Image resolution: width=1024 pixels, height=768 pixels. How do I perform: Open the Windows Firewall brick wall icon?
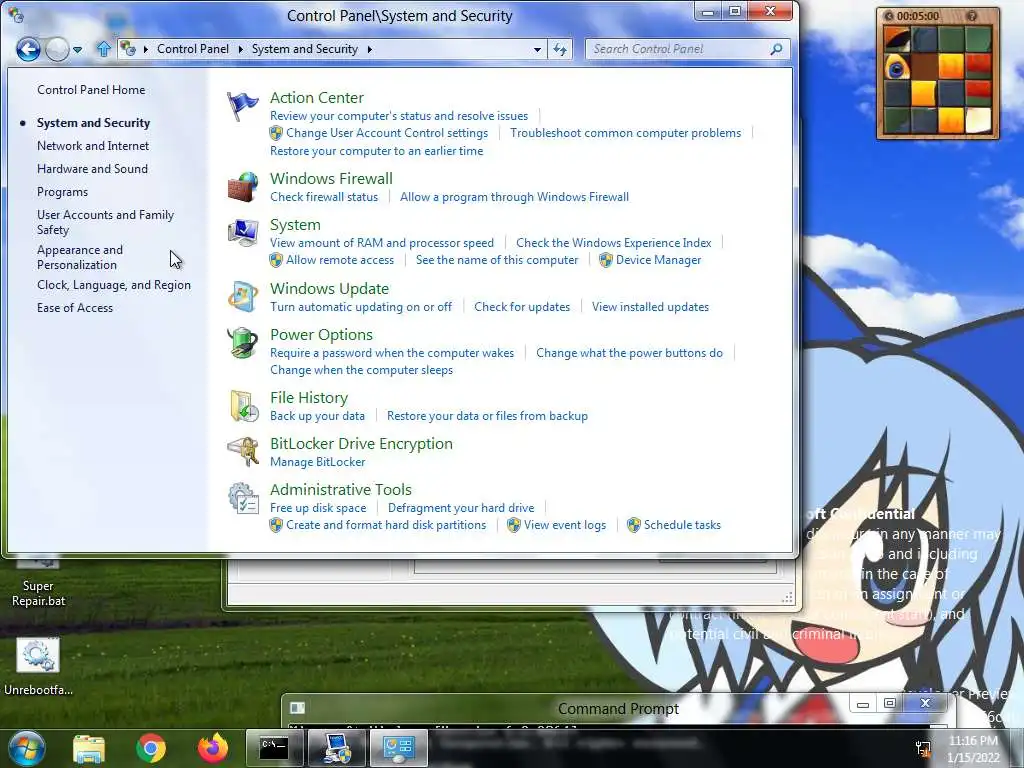[242, 187]
